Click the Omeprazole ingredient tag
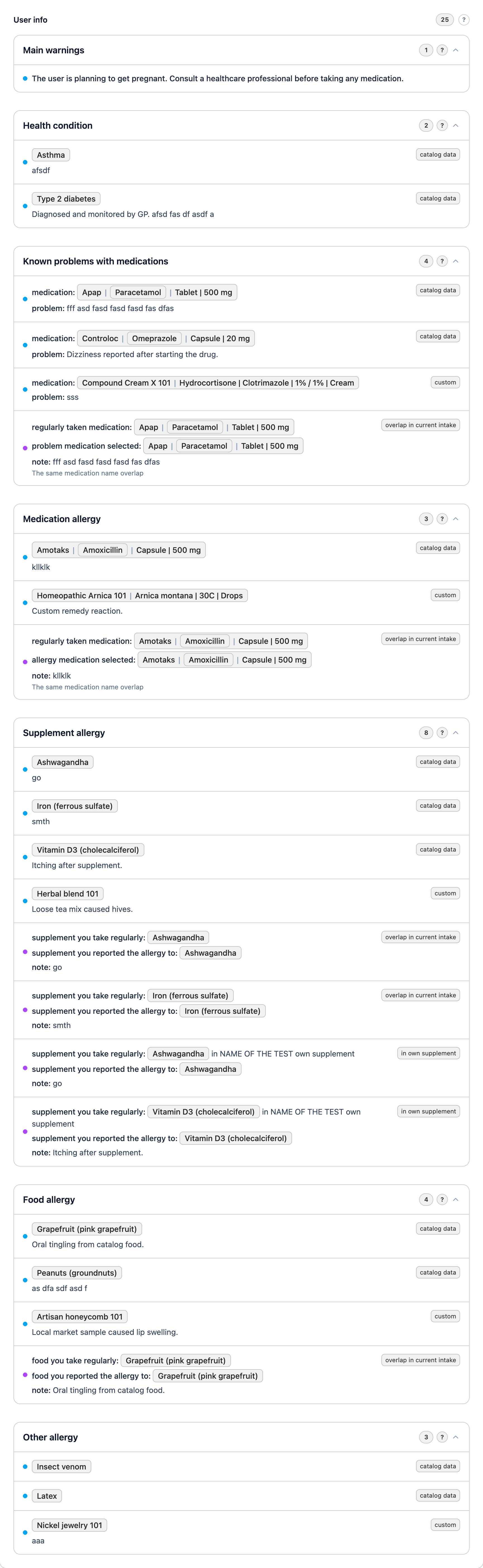Image resolution: width=483 pixels, height=1568 pixels. point(154,338)
